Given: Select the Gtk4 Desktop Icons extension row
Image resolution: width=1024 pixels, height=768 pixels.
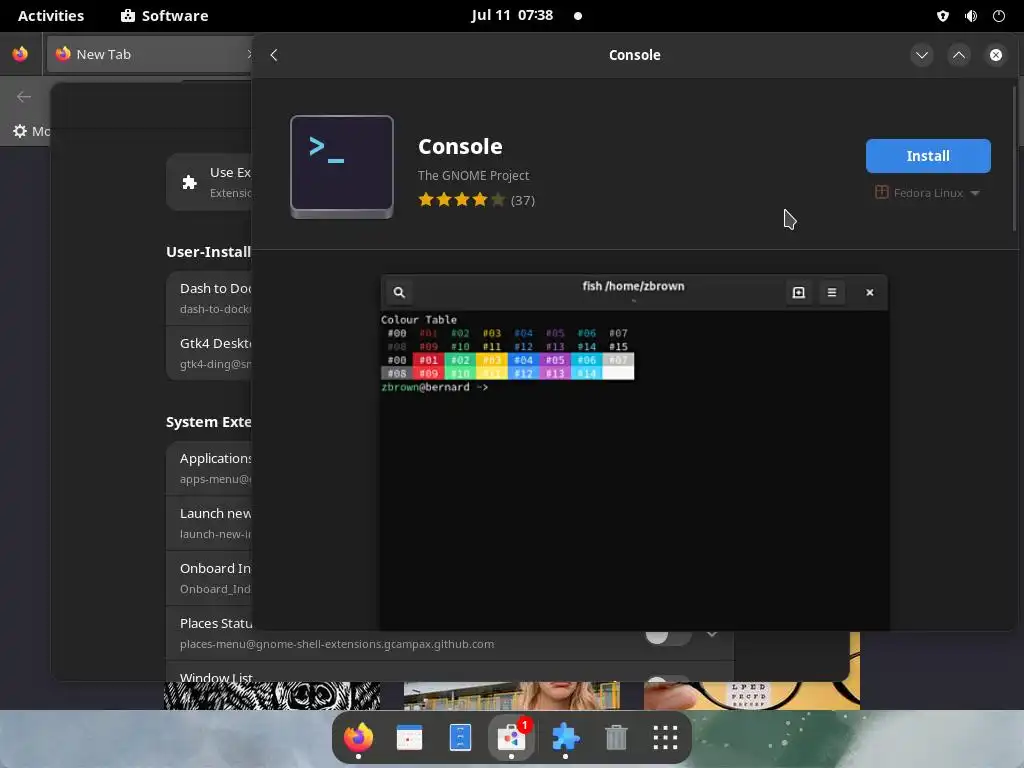Looking at the screenshot, I should coord(209,353).
